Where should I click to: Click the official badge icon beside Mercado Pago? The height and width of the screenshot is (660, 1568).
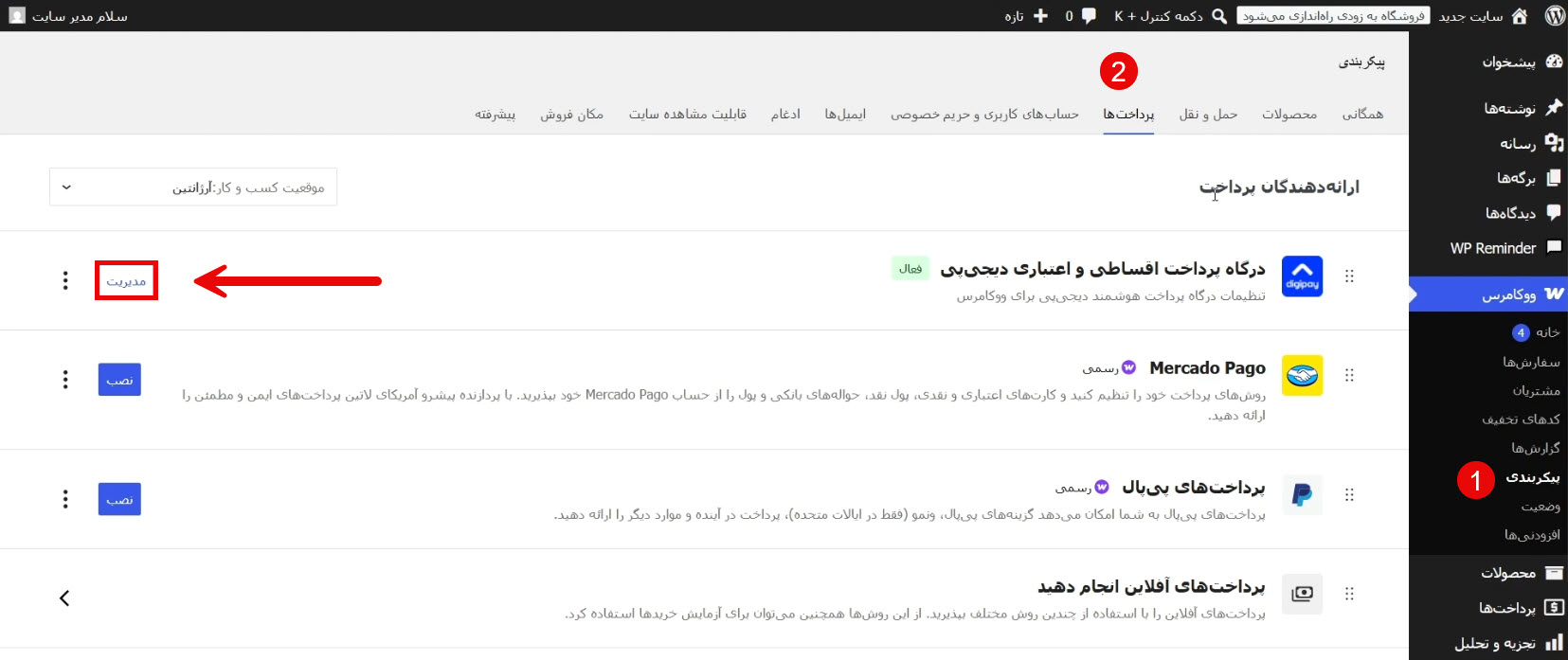1128,367
